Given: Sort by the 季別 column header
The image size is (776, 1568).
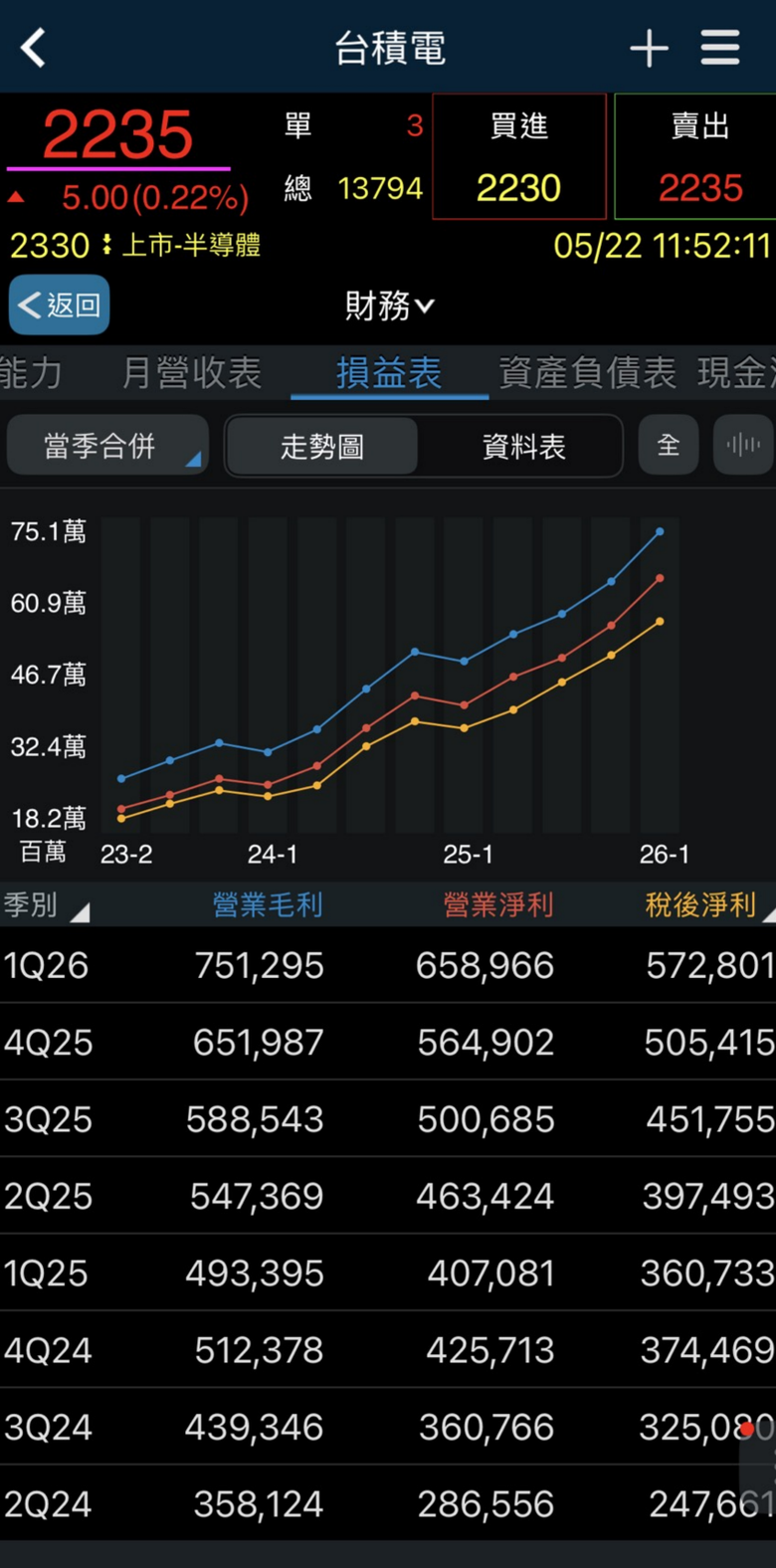Looking at the screenshot, I should coord(46,905).
